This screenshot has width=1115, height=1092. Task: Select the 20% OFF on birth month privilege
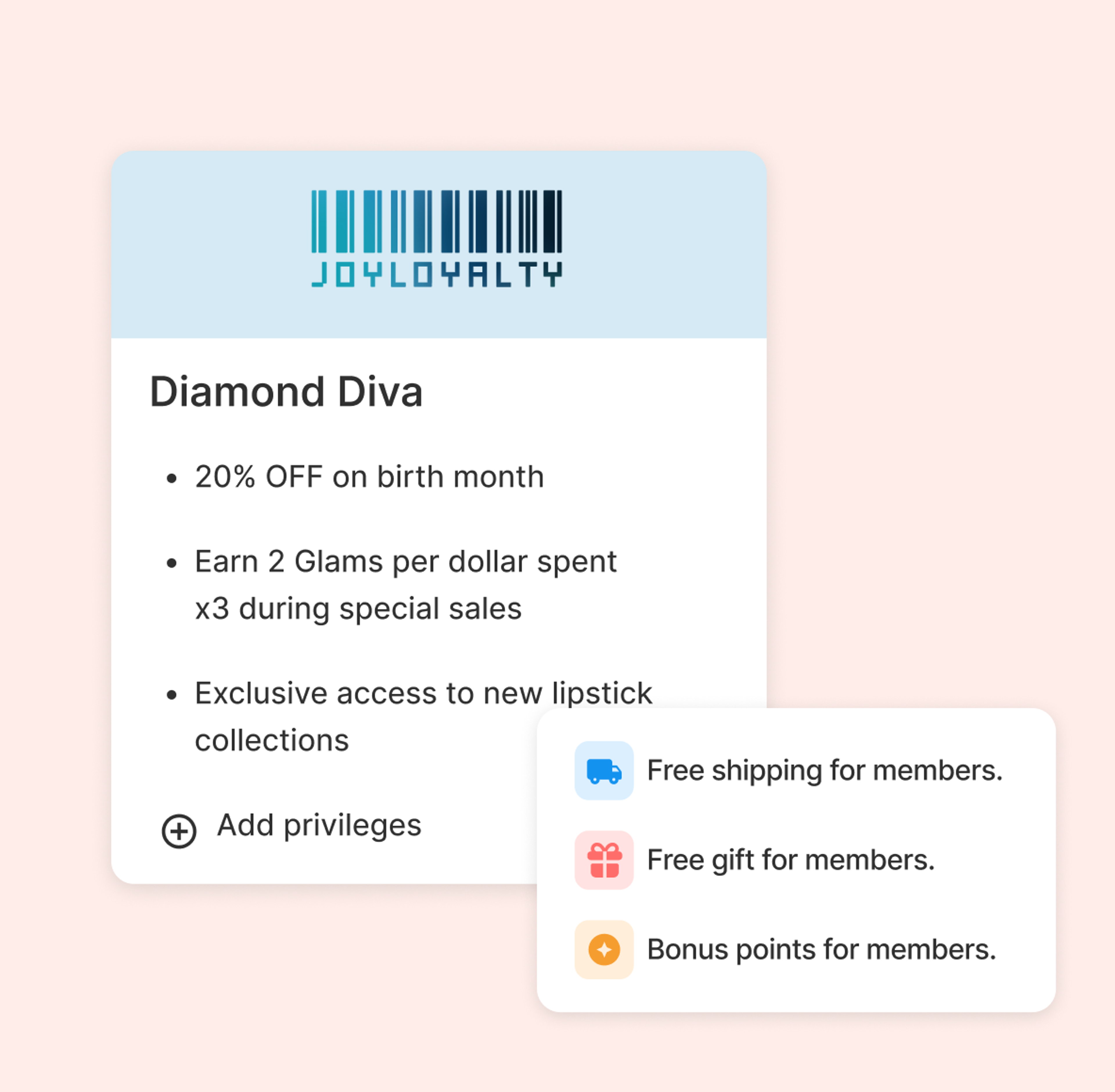[369, 477]
